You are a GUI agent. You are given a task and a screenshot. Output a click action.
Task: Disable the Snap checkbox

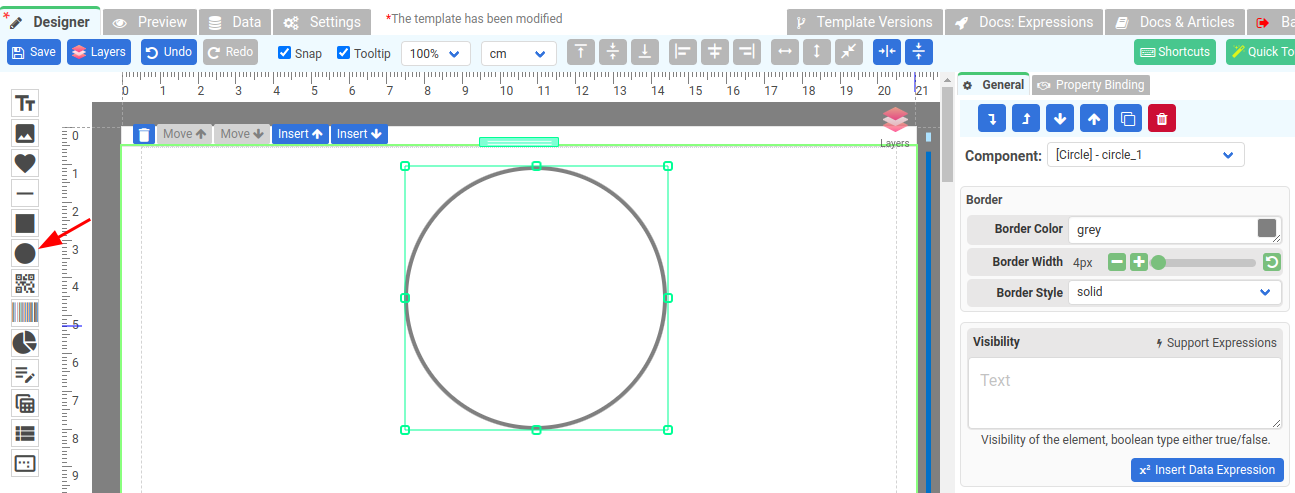pos(285,53)
